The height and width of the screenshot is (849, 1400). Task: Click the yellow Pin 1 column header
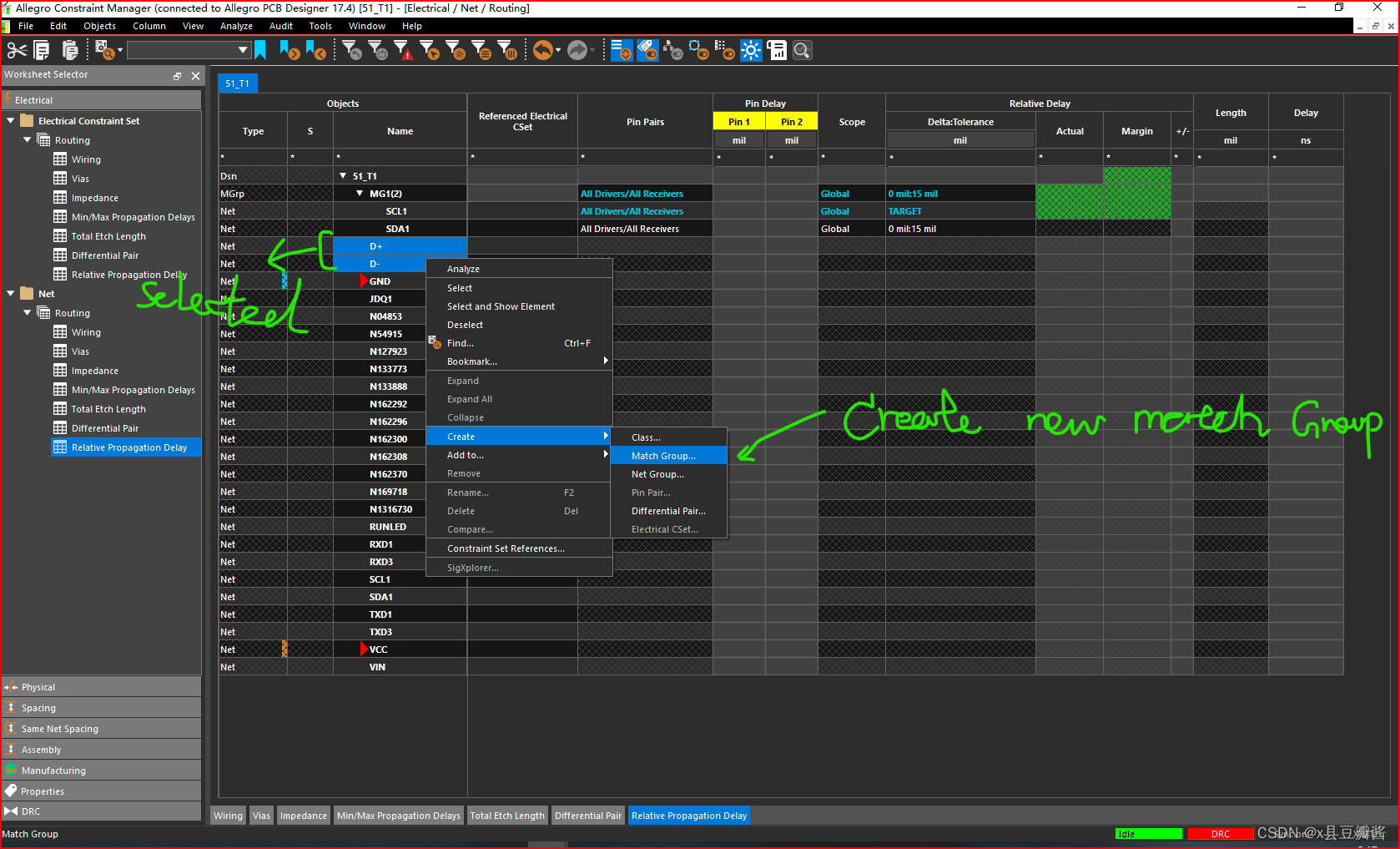click(x=739, y=122)
